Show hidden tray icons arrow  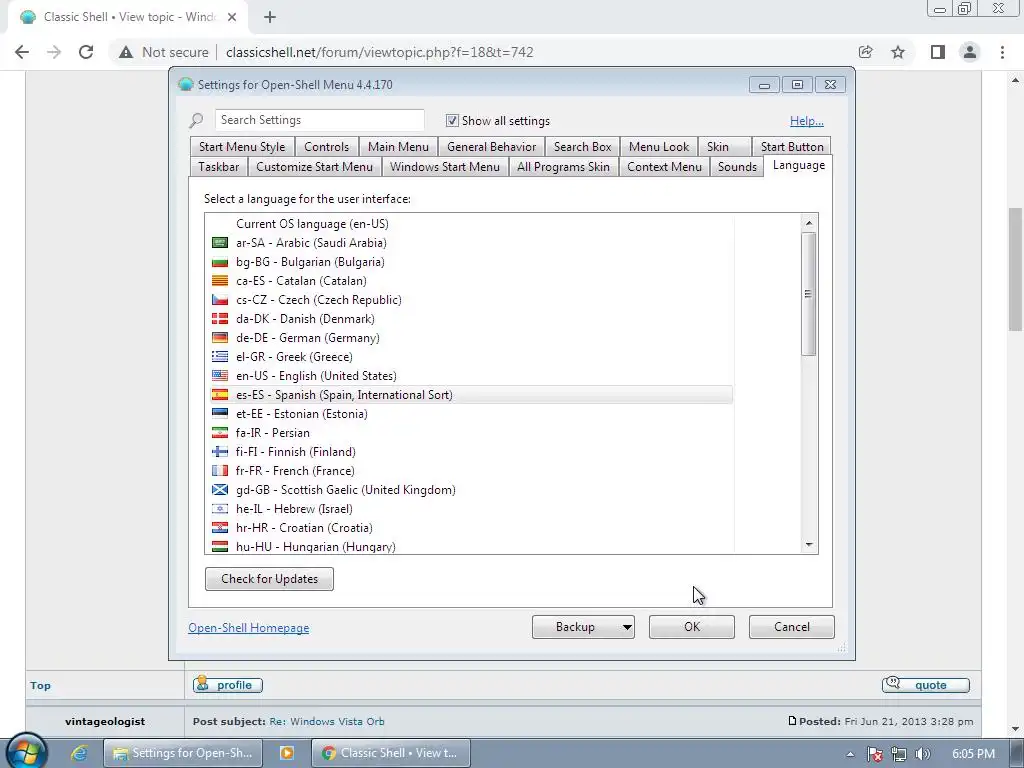point(850,754)
